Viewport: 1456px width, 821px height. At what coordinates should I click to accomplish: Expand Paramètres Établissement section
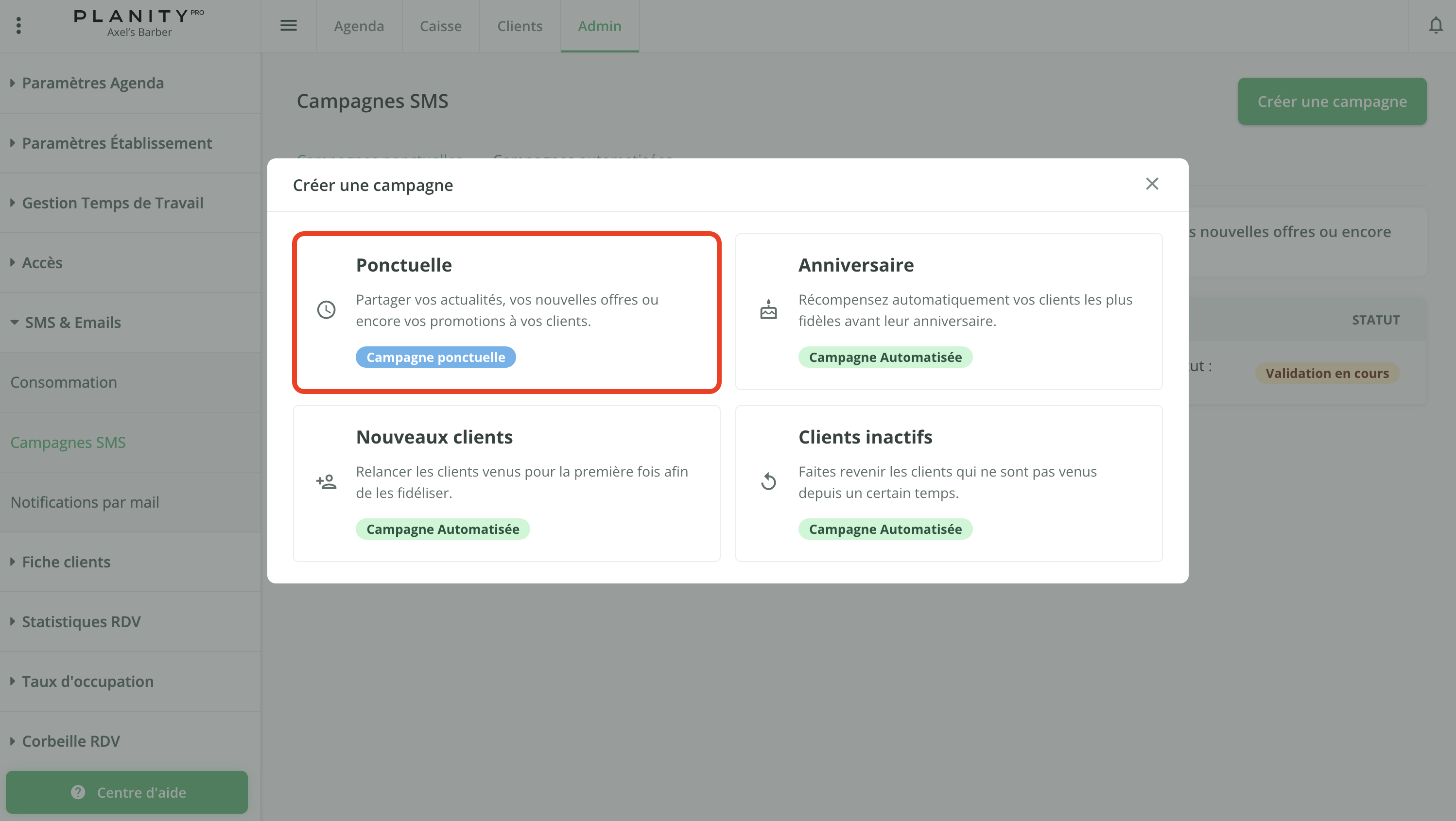click(117, 143)
